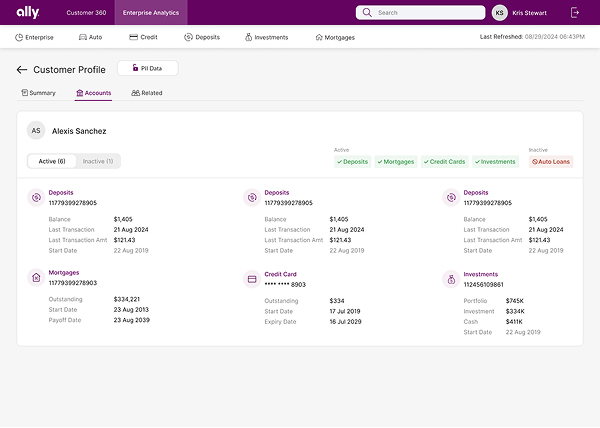
Task: Open the Deposits section in the subnav
Action: click(202, 37)
